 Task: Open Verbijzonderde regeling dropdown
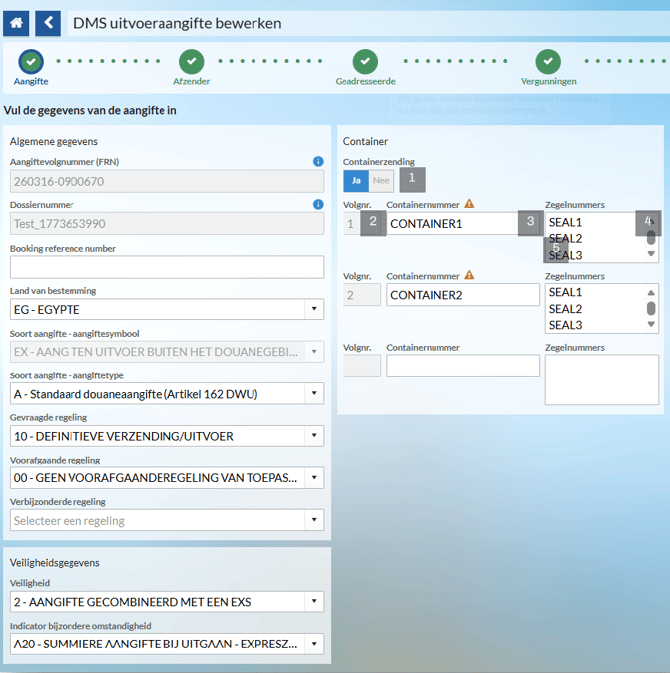[314, 520]
